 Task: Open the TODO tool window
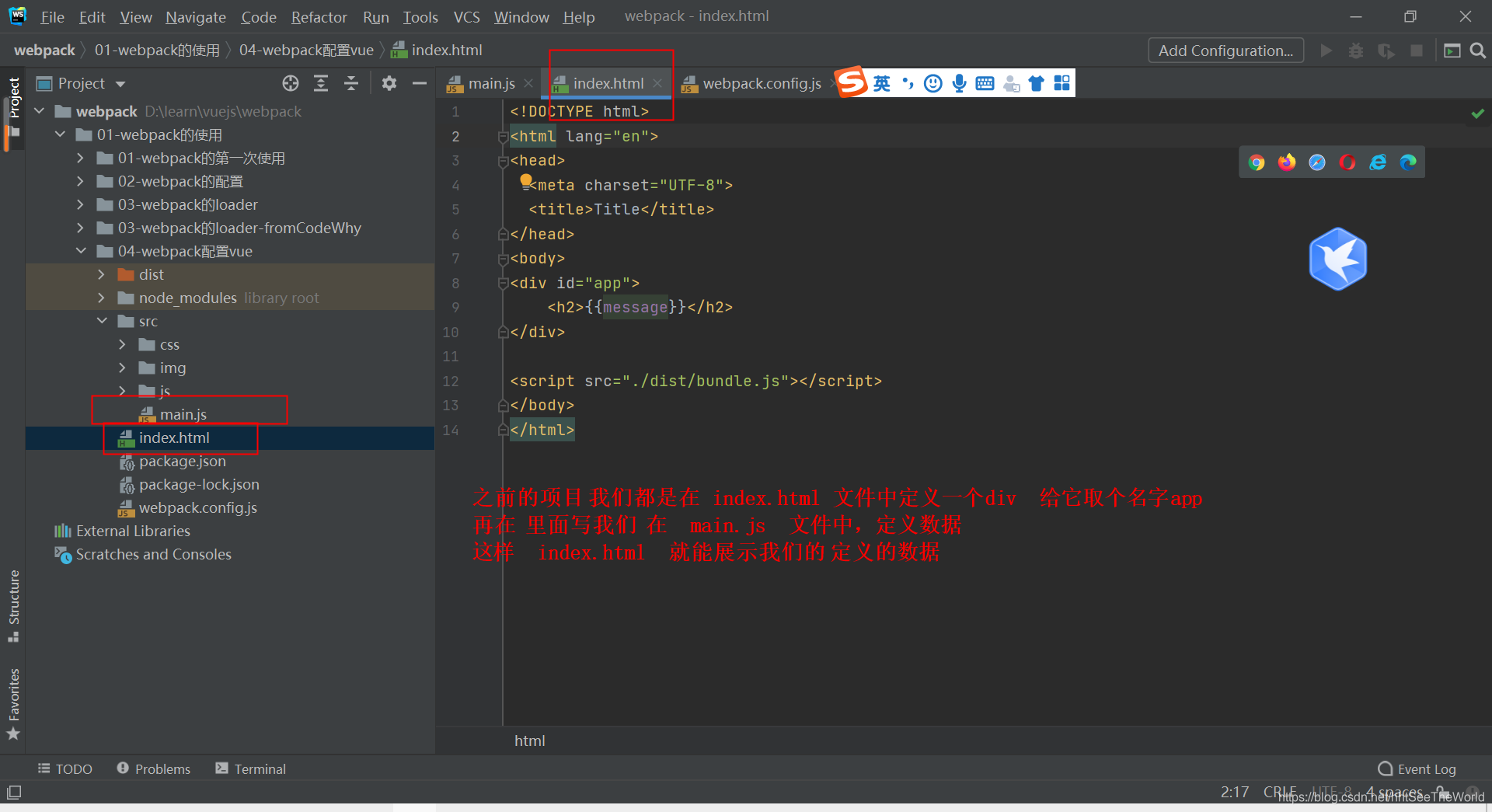coord(65,768)
